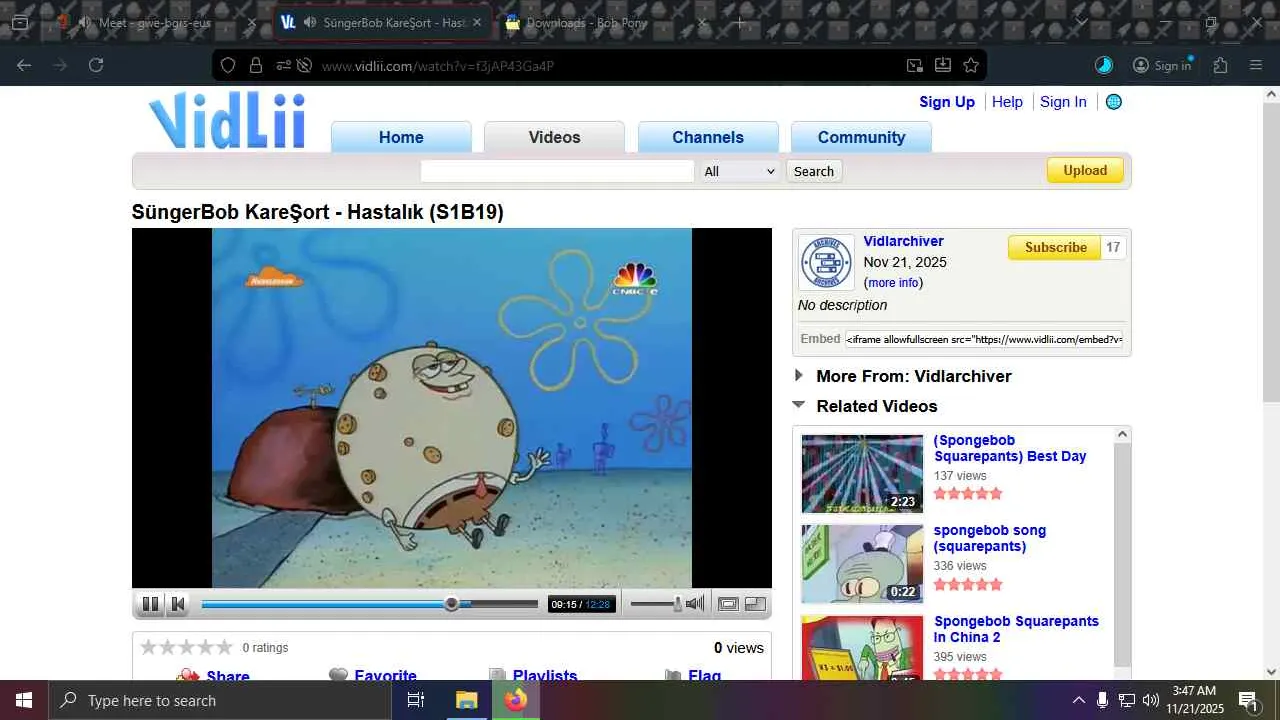Click the Firefox icon in the taskbar
This screenshot has width=1280, height=720.
(x=516, y=700)
